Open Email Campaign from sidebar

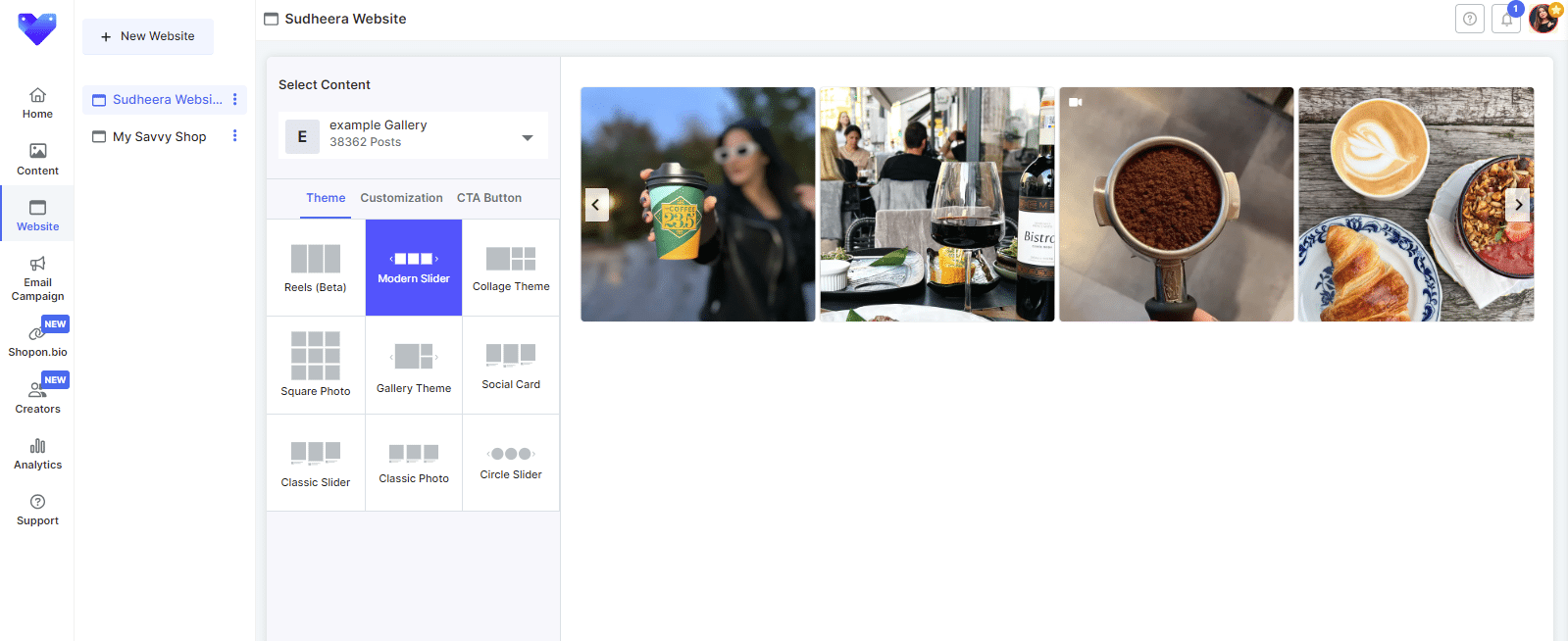[x=37, y=278]
